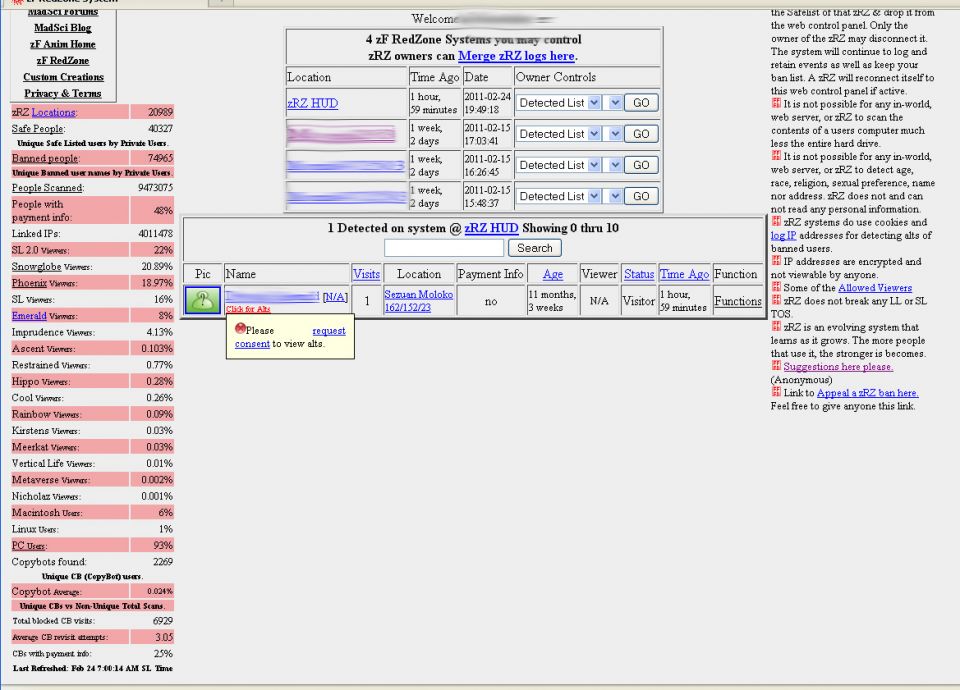
Task: Follow 'Appeal a zRZ ban here.' link
Action: pyautogui.click(x=868, y=393)
